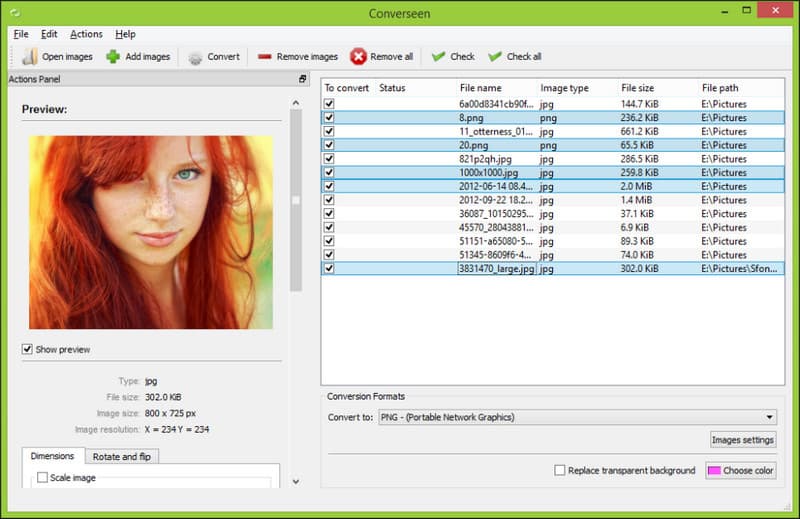Click the Open images toolbar icon
The height and width of the screenshot is (519, 800).
click(30, 57)
